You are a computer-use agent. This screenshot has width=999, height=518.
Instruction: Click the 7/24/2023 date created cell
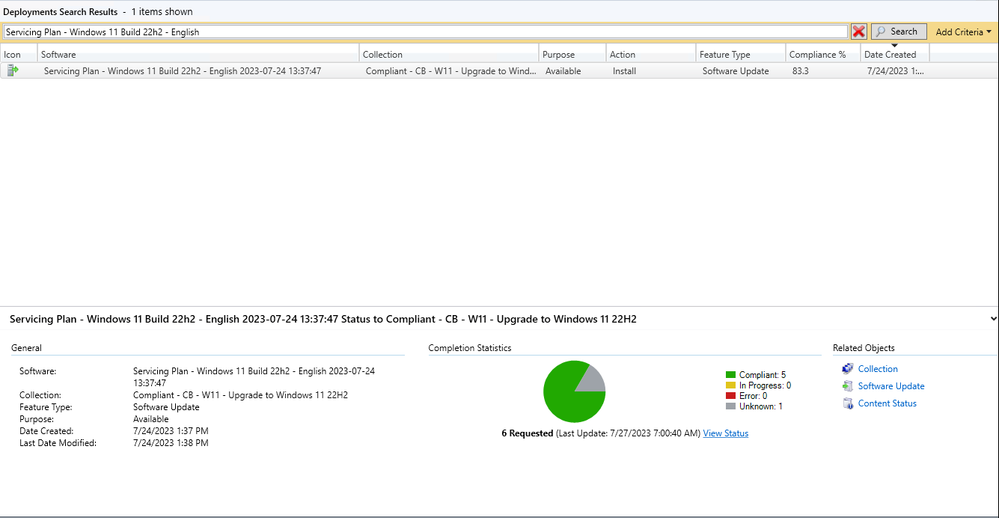(895, 71)
